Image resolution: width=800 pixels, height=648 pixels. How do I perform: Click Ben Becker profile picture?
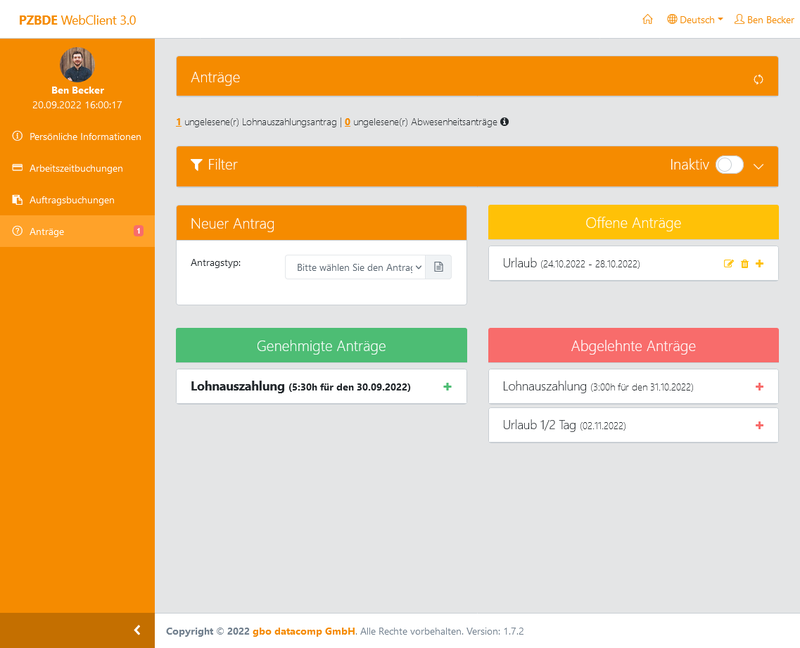point(77,65)
